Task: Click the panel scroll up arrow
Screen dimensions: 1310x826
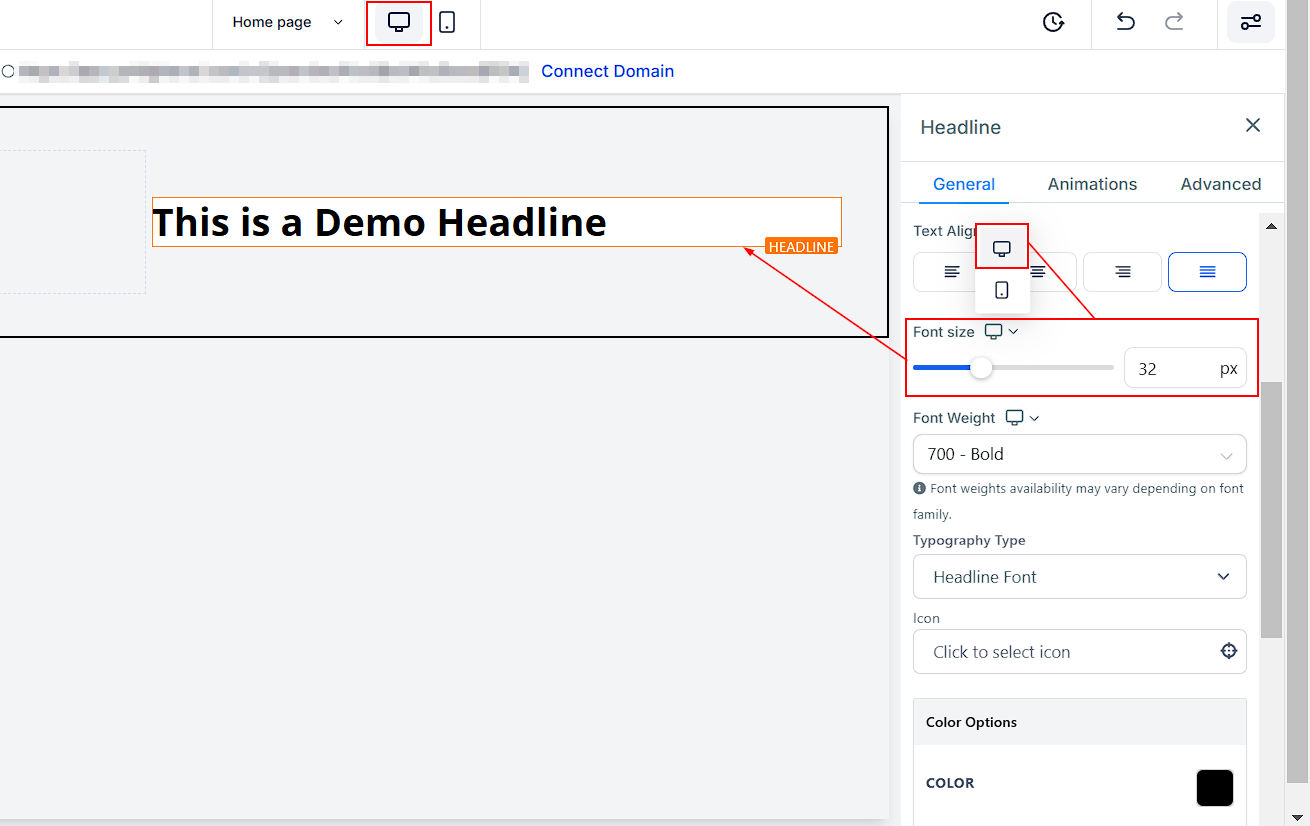Action: [1271, 226]
